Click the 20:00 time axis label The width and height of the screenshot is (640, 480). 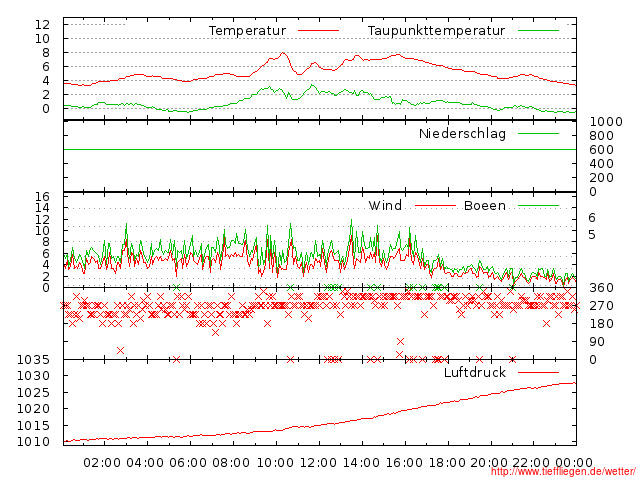[x=489, y=463]
